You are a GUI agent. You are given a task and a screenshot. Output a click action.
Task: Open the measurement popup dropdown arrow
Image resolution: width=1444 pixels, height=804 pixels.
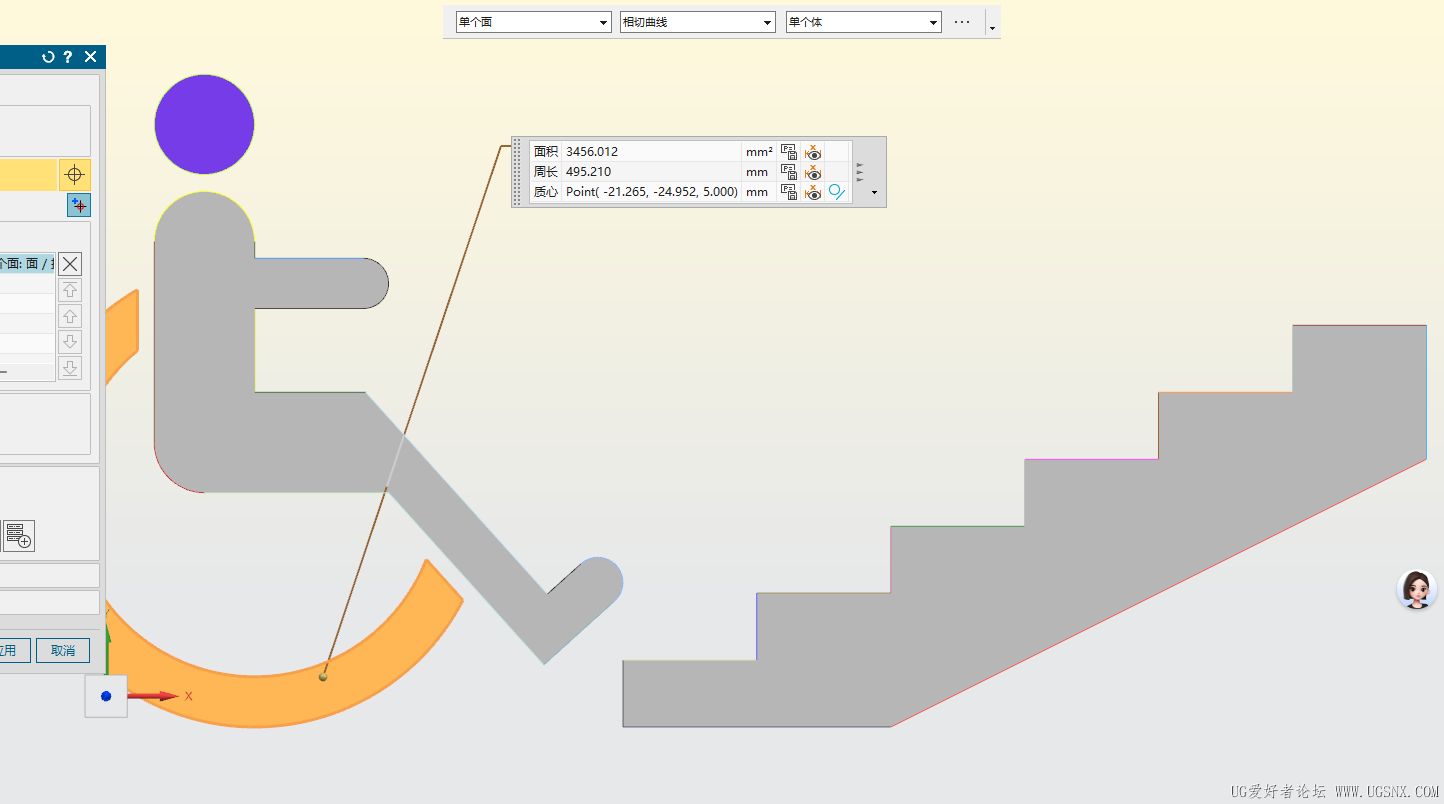coord(875,192)
